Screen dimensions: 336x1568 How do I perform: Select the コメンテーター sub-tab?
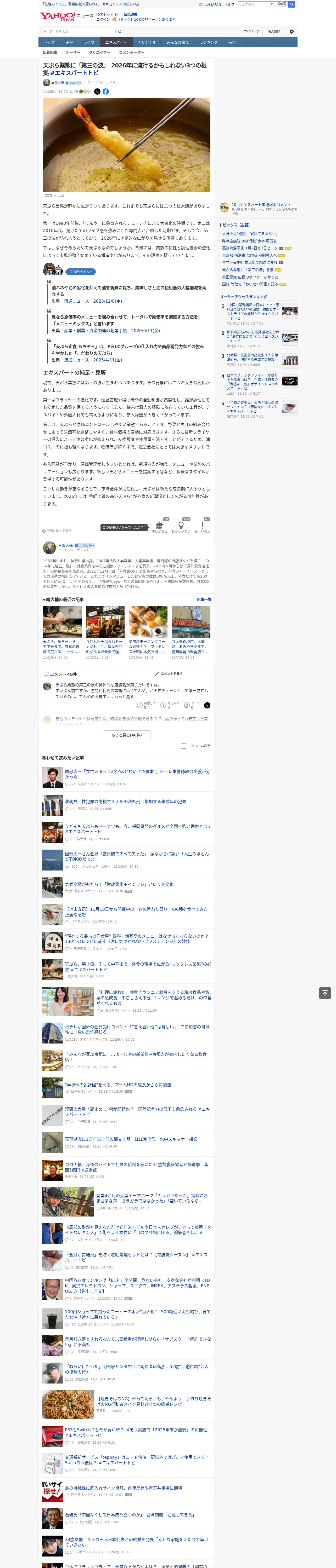(132, 52)
